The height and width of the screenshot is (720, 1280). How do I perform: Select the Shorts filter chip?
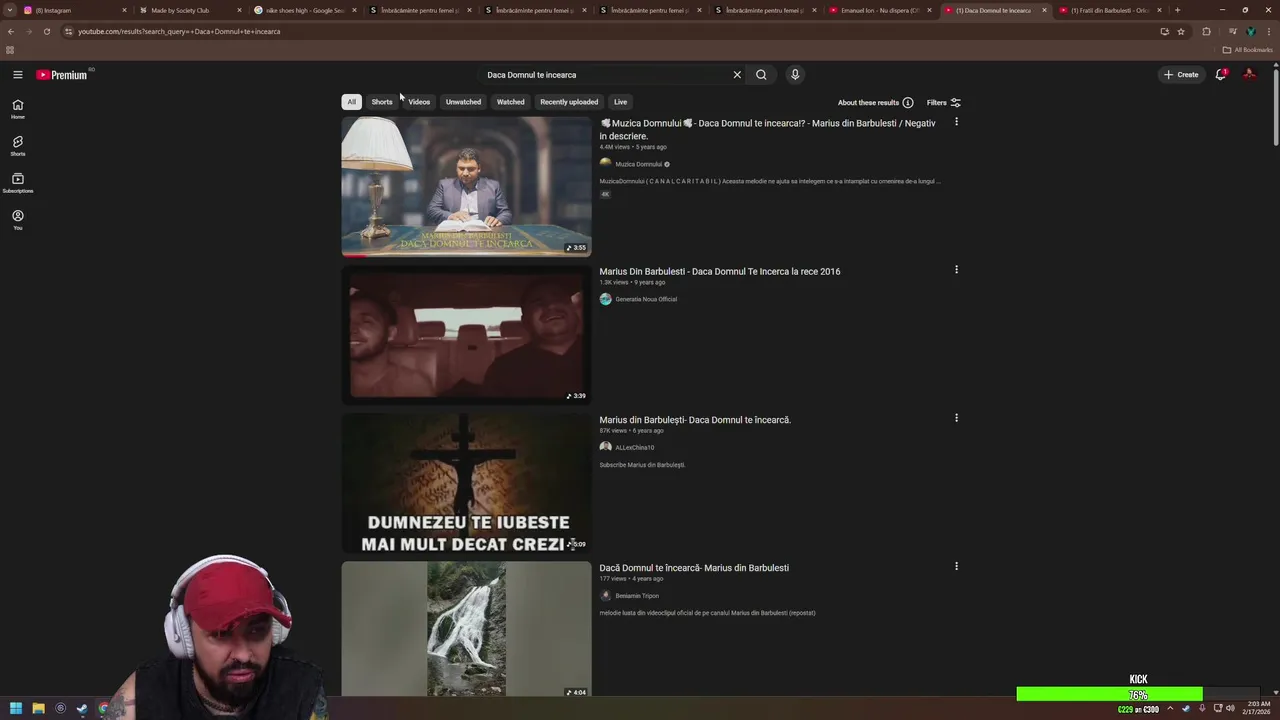(x=382, y=102)
